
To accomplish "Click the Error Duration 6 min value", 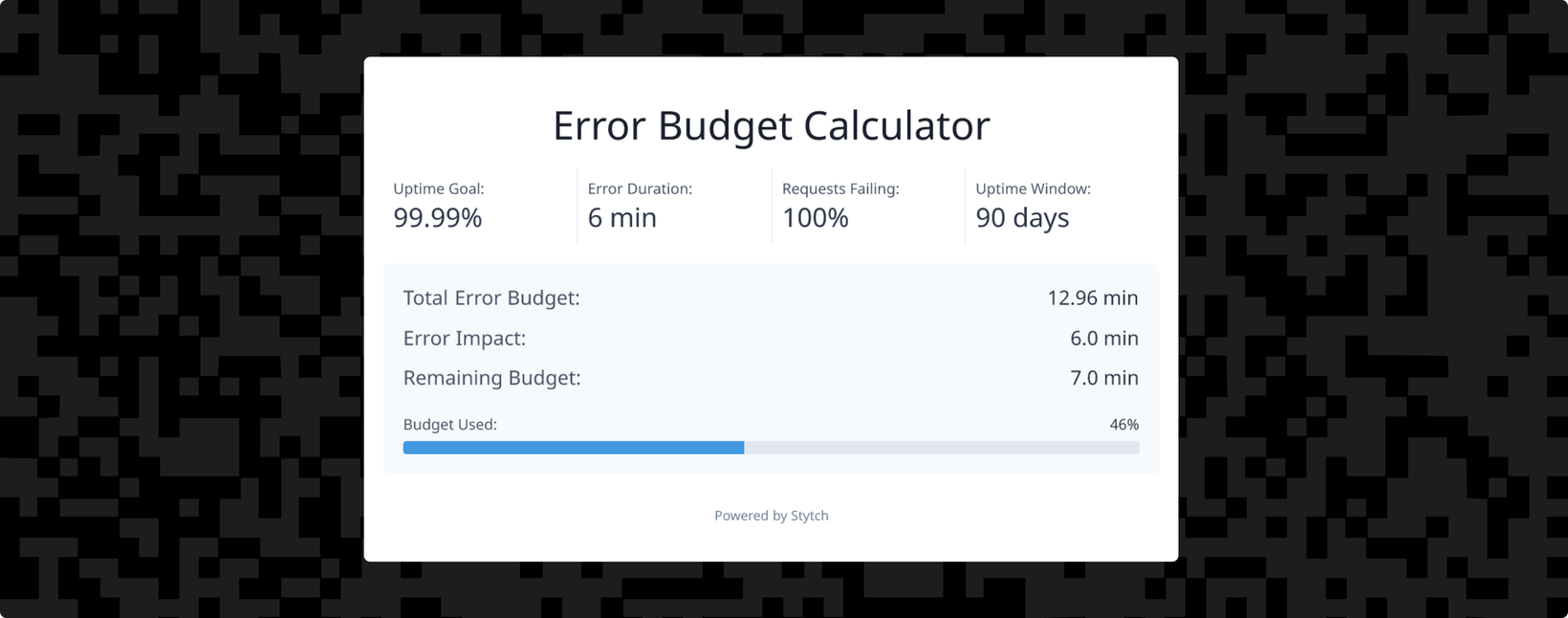I will coord(621,218).
